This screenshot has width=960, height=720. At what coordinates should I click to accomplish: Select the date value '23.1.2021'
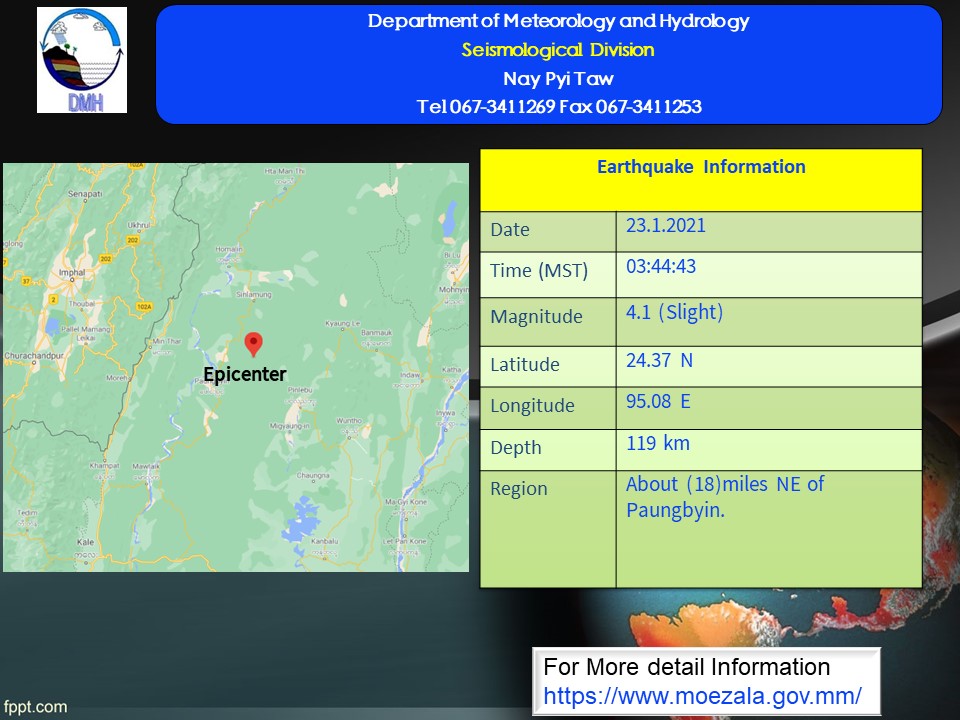(666, 225)
